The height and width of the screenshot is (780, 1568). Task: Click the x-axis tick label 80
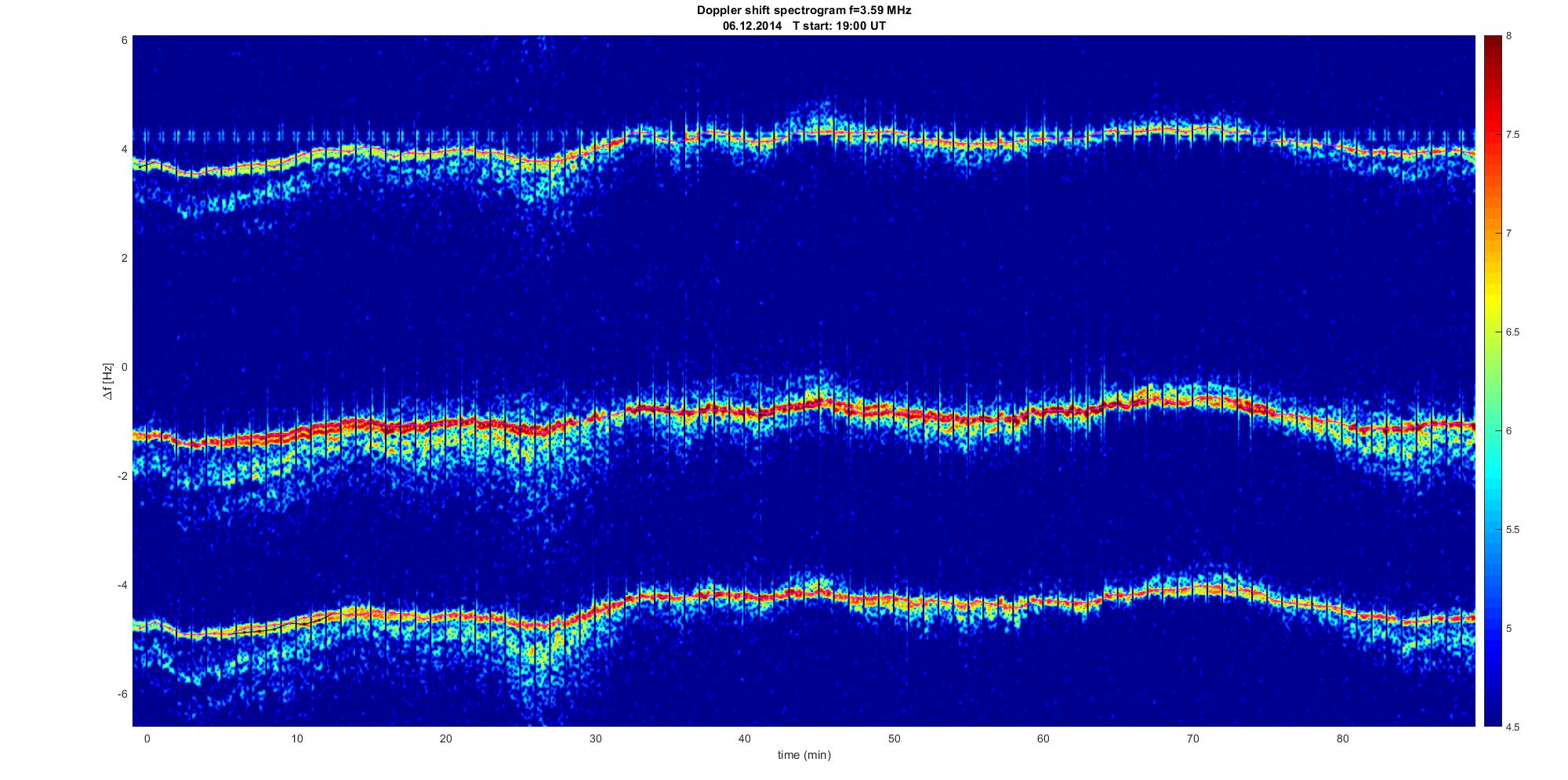tap(1342, 739)
